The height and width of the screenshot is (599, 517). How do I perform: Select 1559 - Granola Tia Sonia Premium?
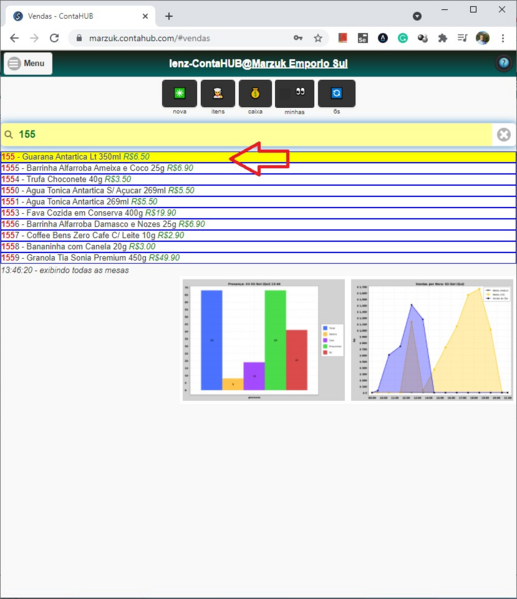click(x=258, y=258)
